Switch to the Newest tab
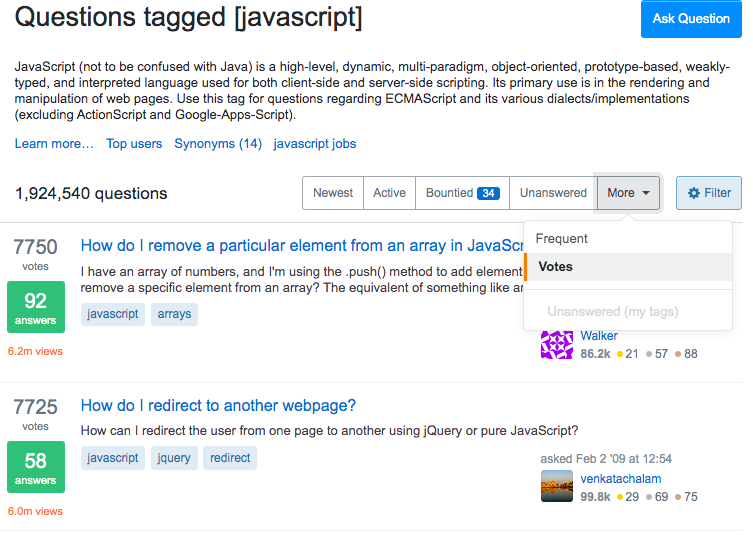The width and height of the screenshot is (753, 544). click(x=333, y=193)
